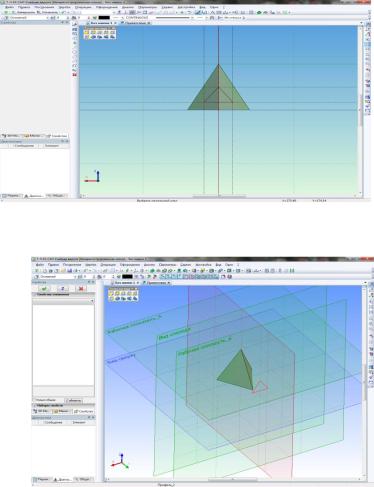Open the Операции menu in lower window

[108, 265]
